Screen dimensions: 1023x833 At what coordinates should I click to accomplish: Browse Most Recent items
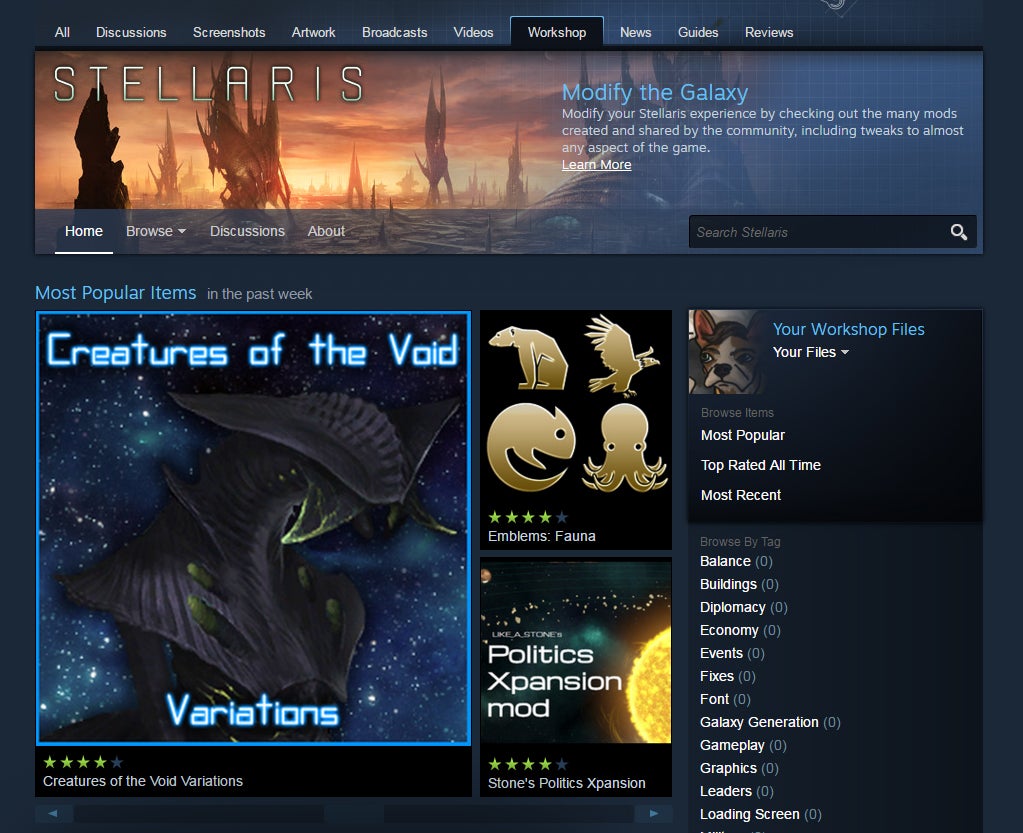tap(741, 495)
